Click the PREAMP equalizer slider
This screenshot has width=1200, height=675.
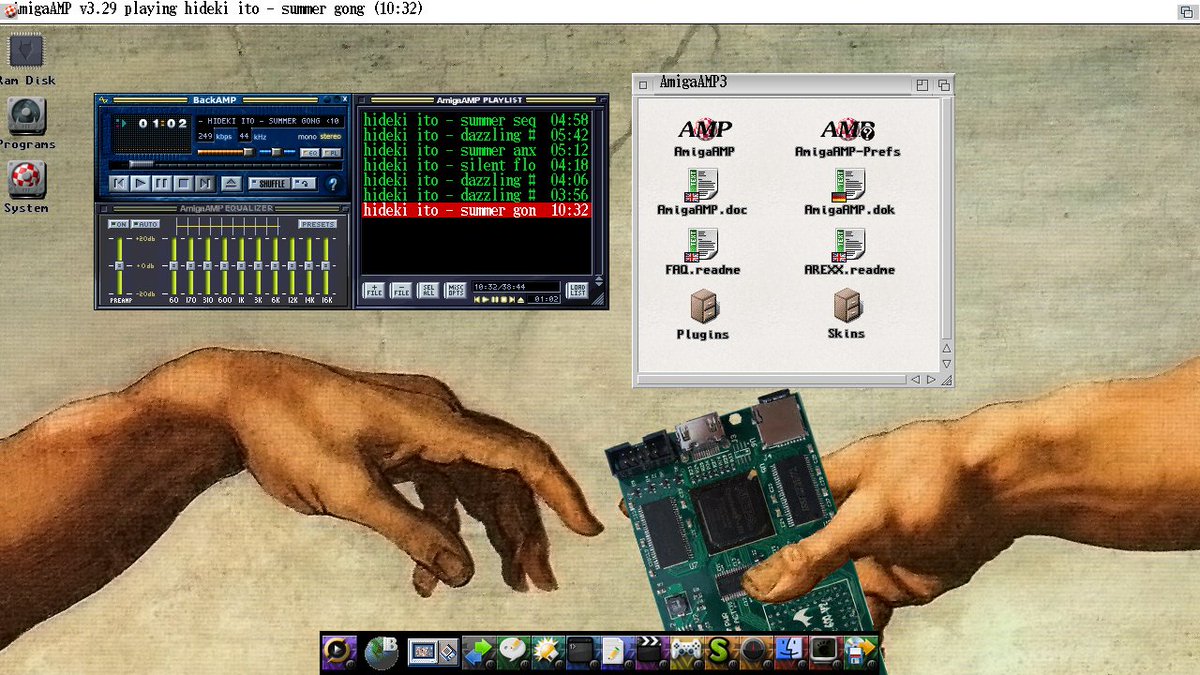tap(119, 266)
